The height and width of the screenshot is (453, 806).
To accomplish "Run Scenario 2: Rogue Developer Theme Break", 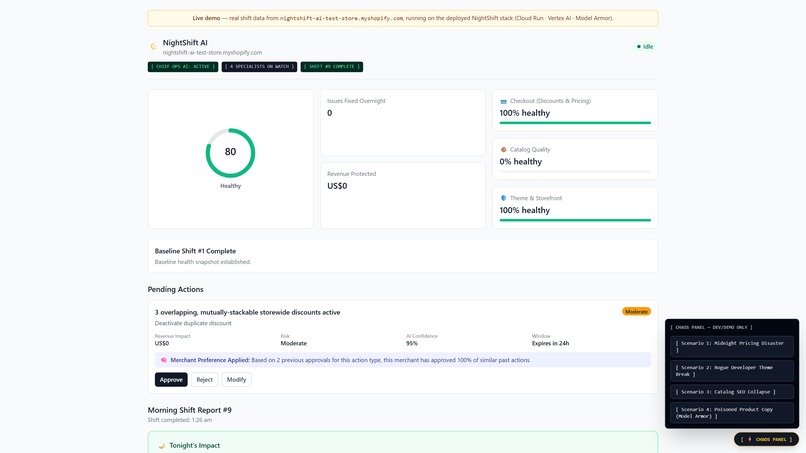I will tap(731, 371).
